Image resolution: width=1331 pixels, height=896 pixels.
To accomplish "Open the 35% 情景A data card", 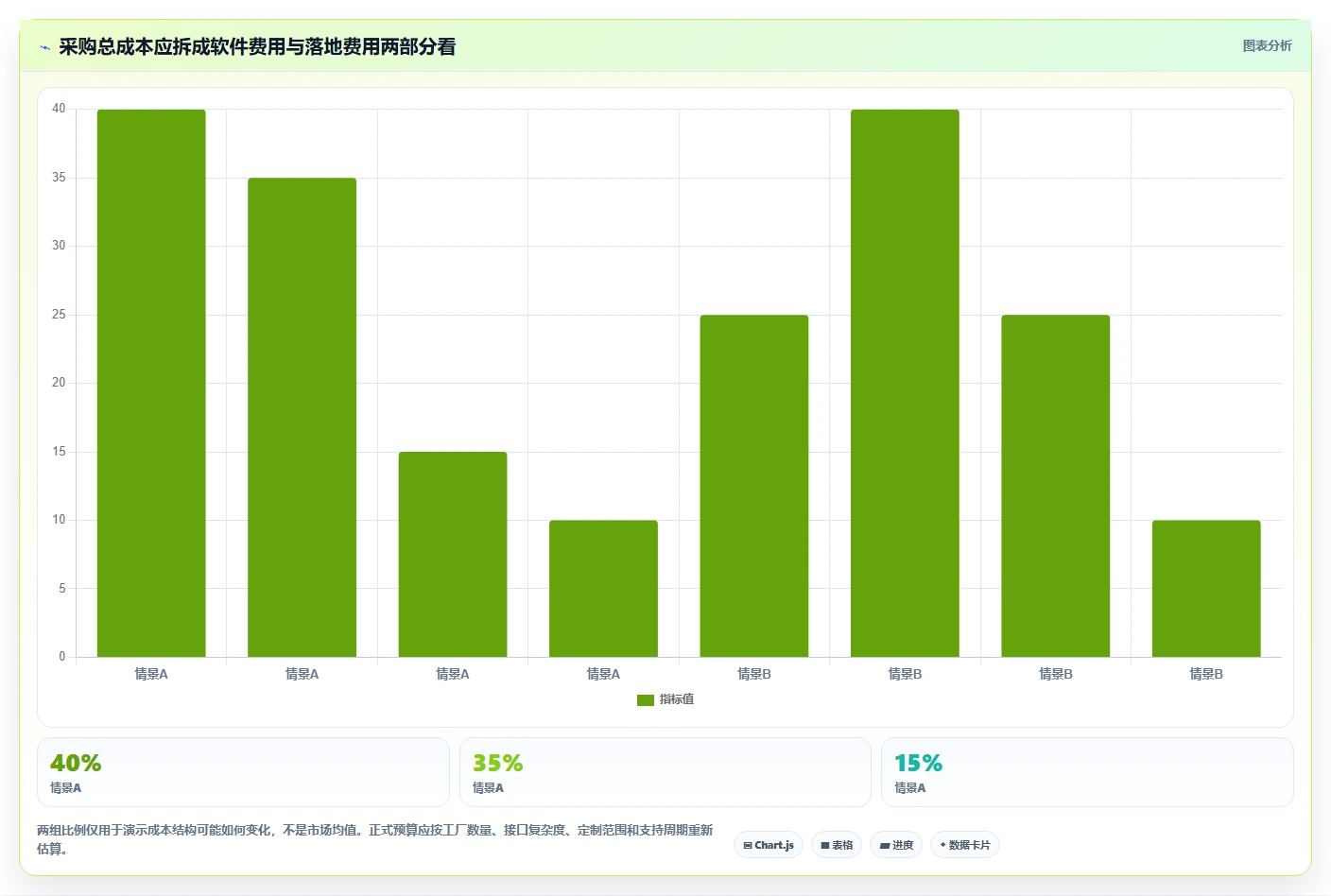I will (665, 772).
